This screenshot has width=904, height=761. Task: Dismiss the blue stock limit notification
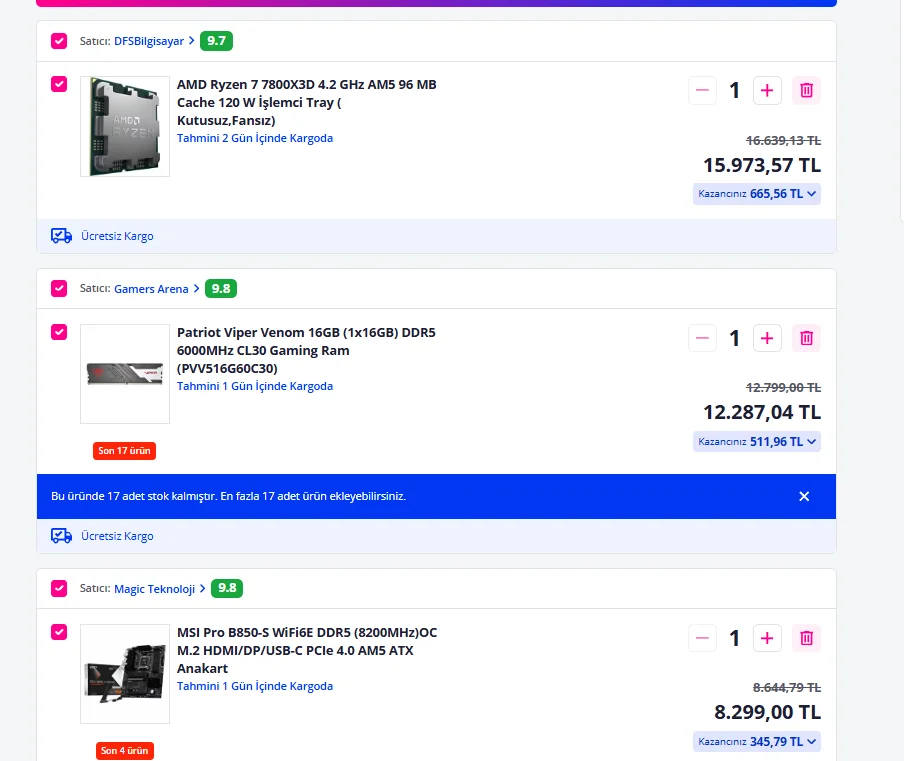tap(804, 496)
